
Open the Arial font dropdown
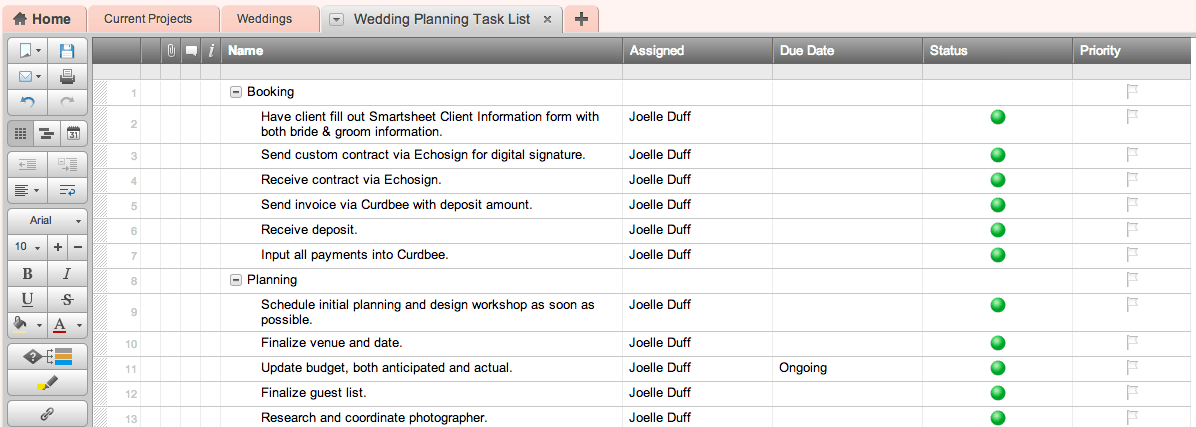pos(47,220)
